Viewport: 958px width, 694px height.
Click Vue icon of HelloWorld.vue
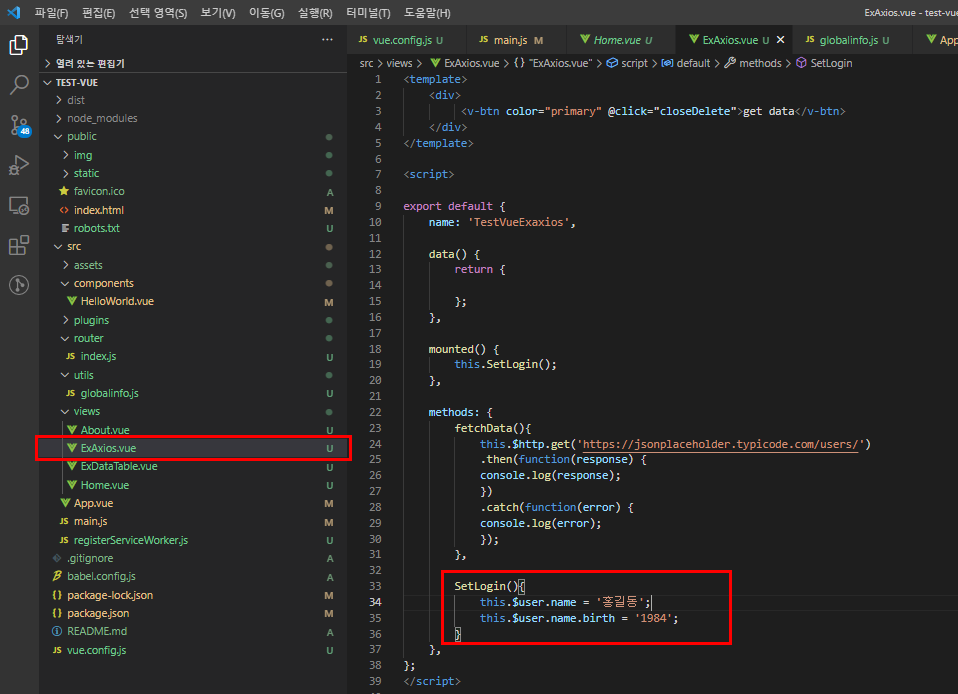click(x=71, y=301)
